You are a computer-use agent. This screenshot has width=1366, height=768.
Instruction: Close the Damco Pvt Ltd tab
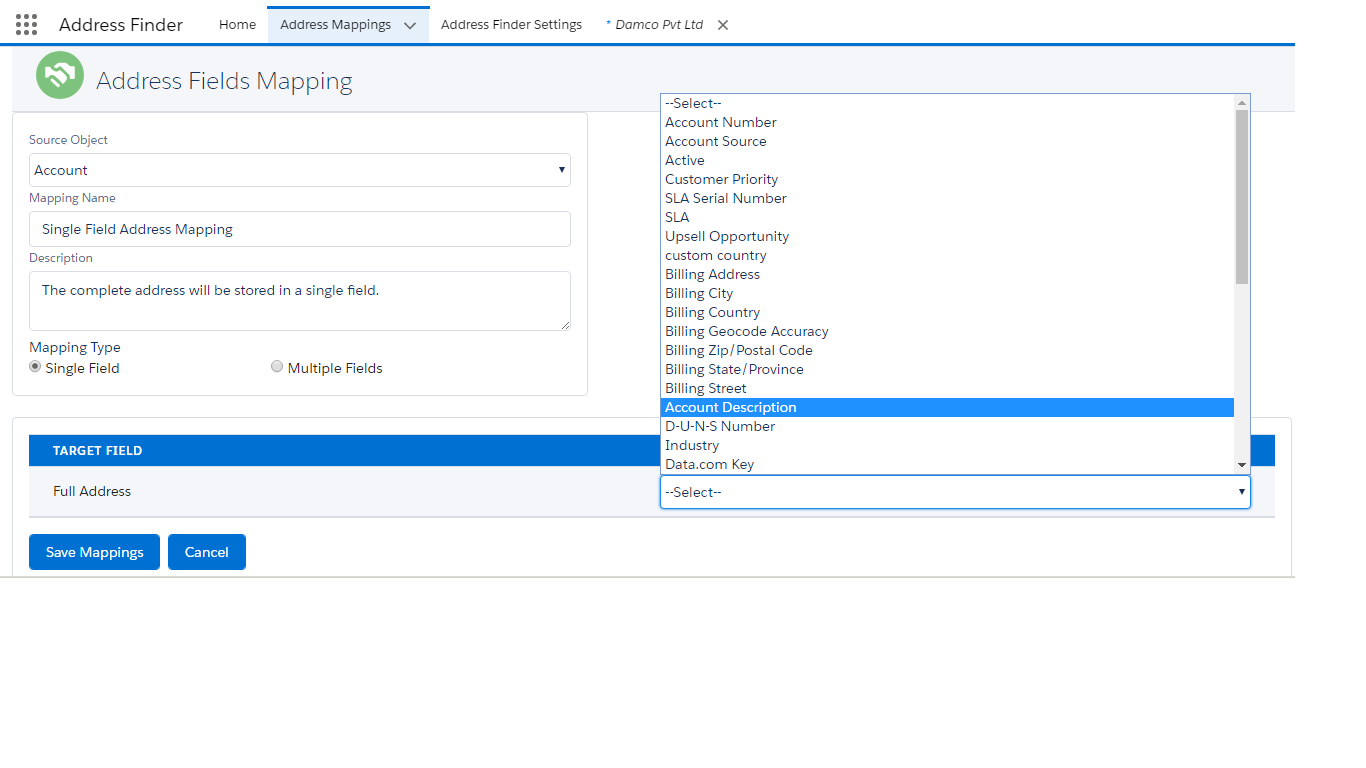tap(723, 24)
